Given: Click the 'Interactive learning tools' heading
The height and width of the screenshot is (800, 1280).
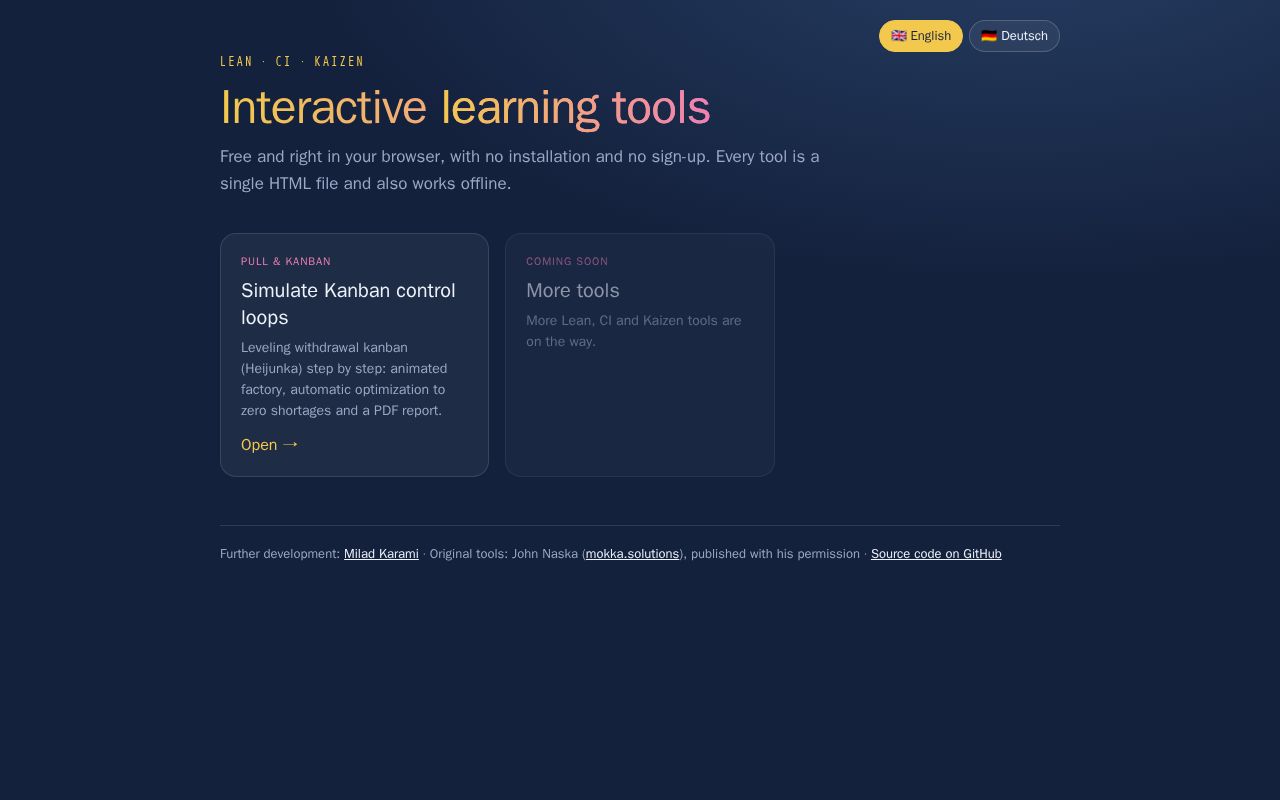Looking at the screenshot, I should 465,108.
